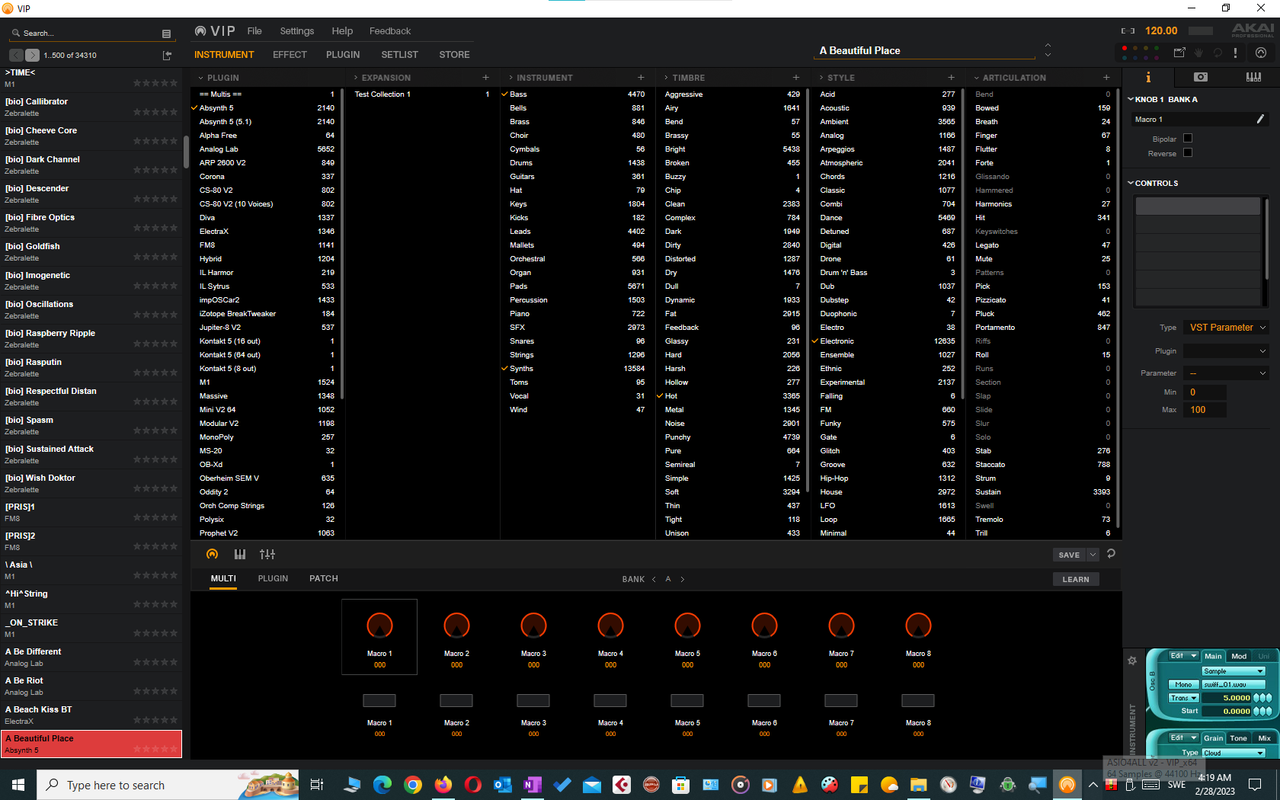Open the Feedback menu
This screenshot has height=800, width=1280.
tap(390, 31)
